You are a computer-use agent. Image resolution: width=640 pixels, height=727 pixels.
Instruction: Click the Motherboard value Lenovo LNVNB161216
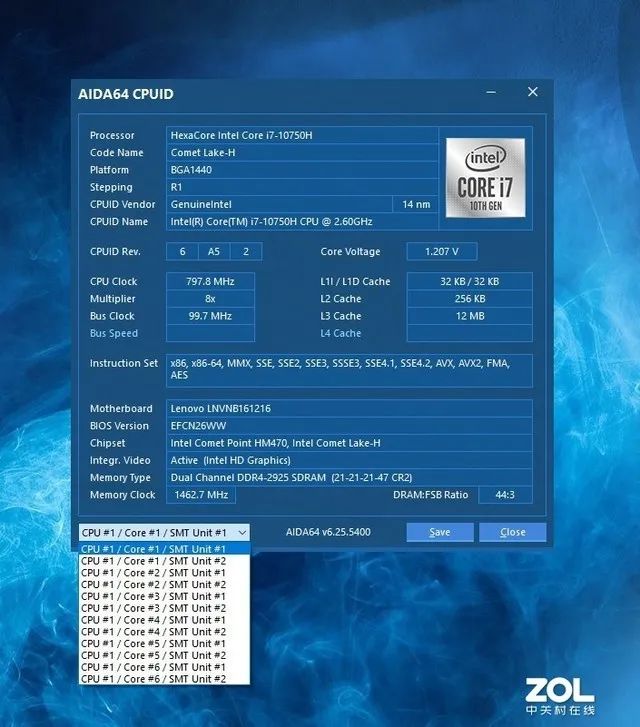[x=349, y=408]
